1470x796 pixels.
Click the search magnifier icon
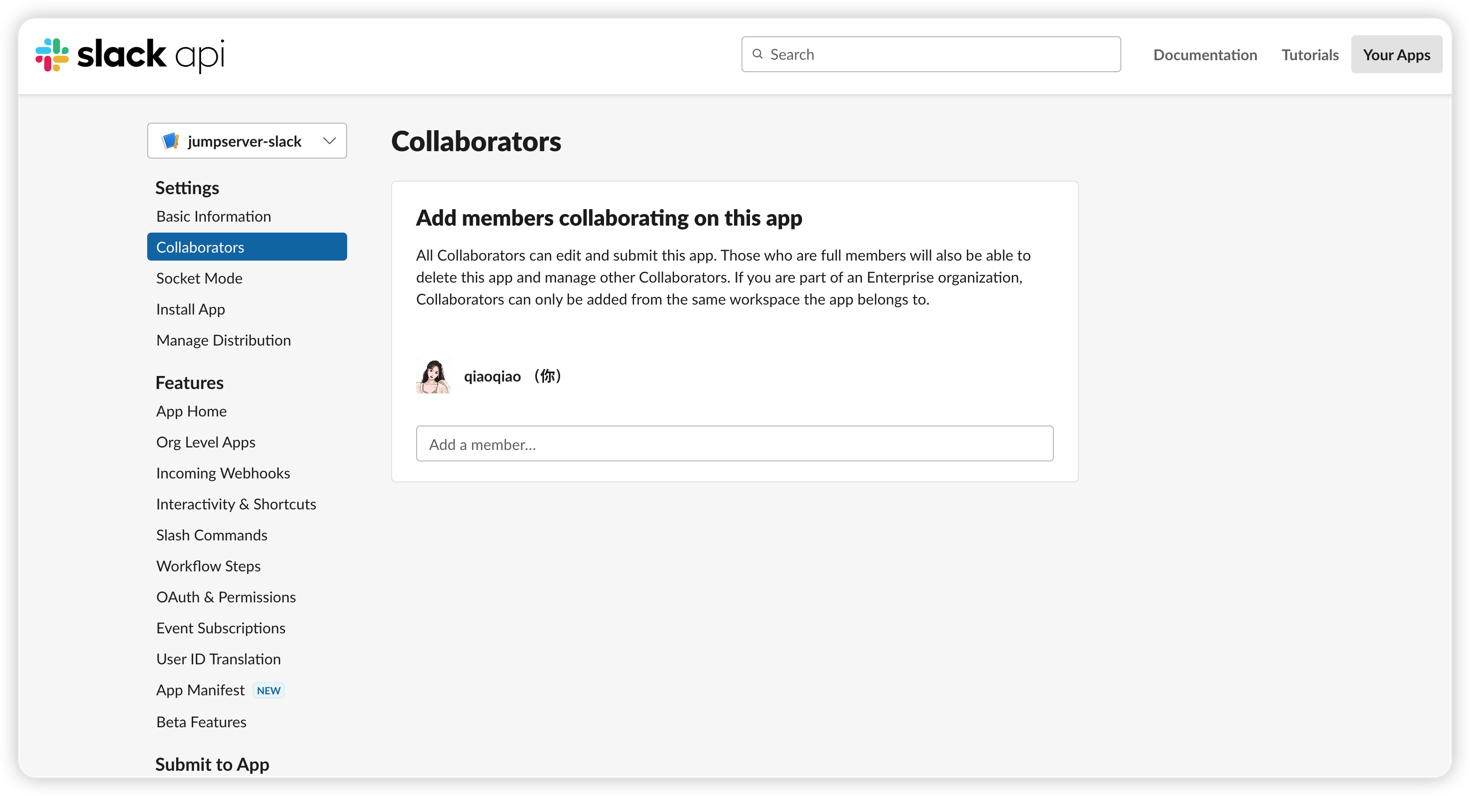click(758, 54)
